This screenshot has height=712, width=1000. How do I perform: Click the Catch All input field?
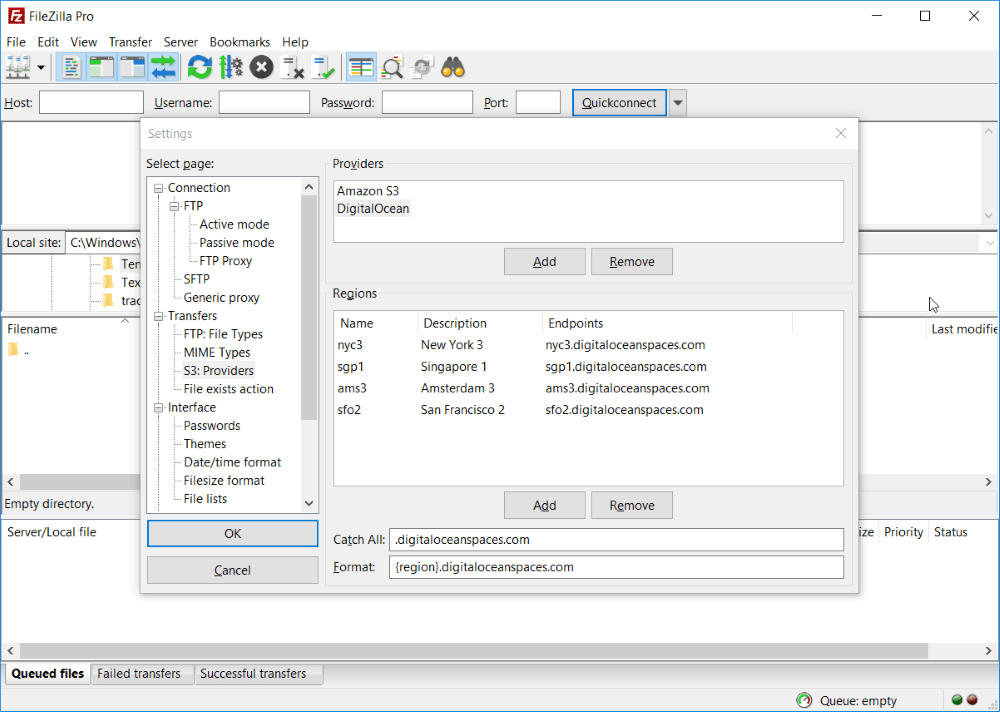click(616, 540)
